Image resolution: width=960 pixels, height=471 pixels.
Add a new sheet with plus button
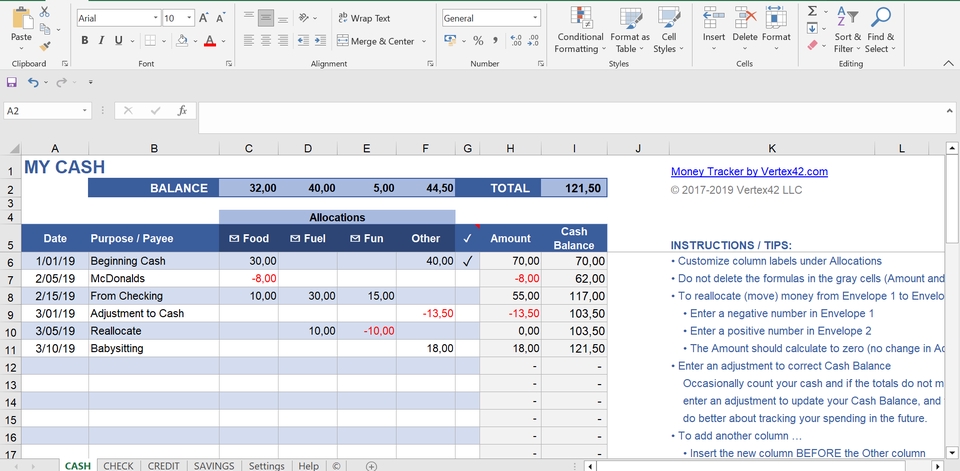pyautogui.click(x=371, y=466)
